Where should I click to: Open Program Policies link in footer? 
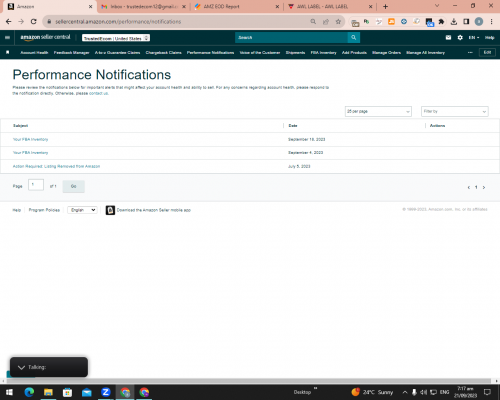(x=44, y=210)
